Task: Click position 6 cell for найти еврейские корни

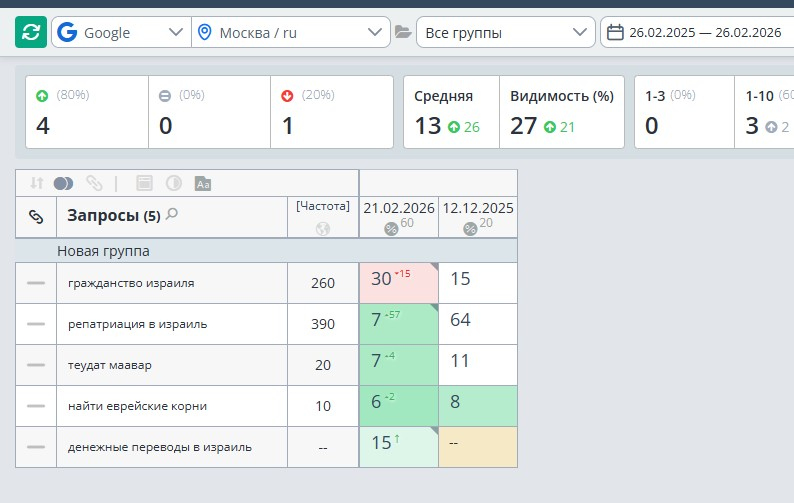Action: tap(399, 406)
